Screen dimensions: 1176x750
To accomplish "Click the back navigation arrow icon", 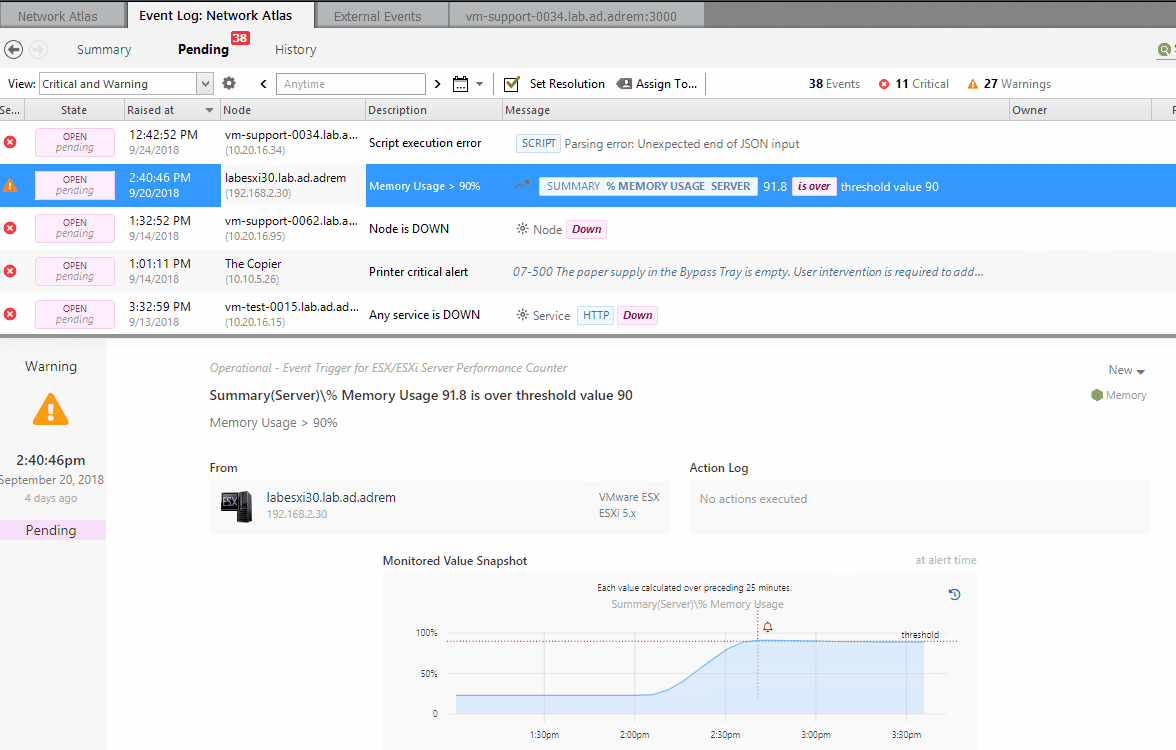I will (x=14, y=50).
